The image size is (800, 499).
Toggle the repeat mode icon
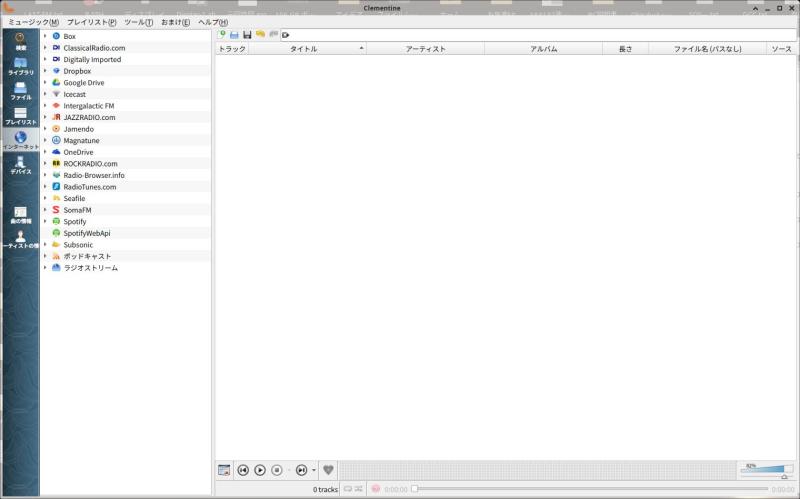coord(348,489)
